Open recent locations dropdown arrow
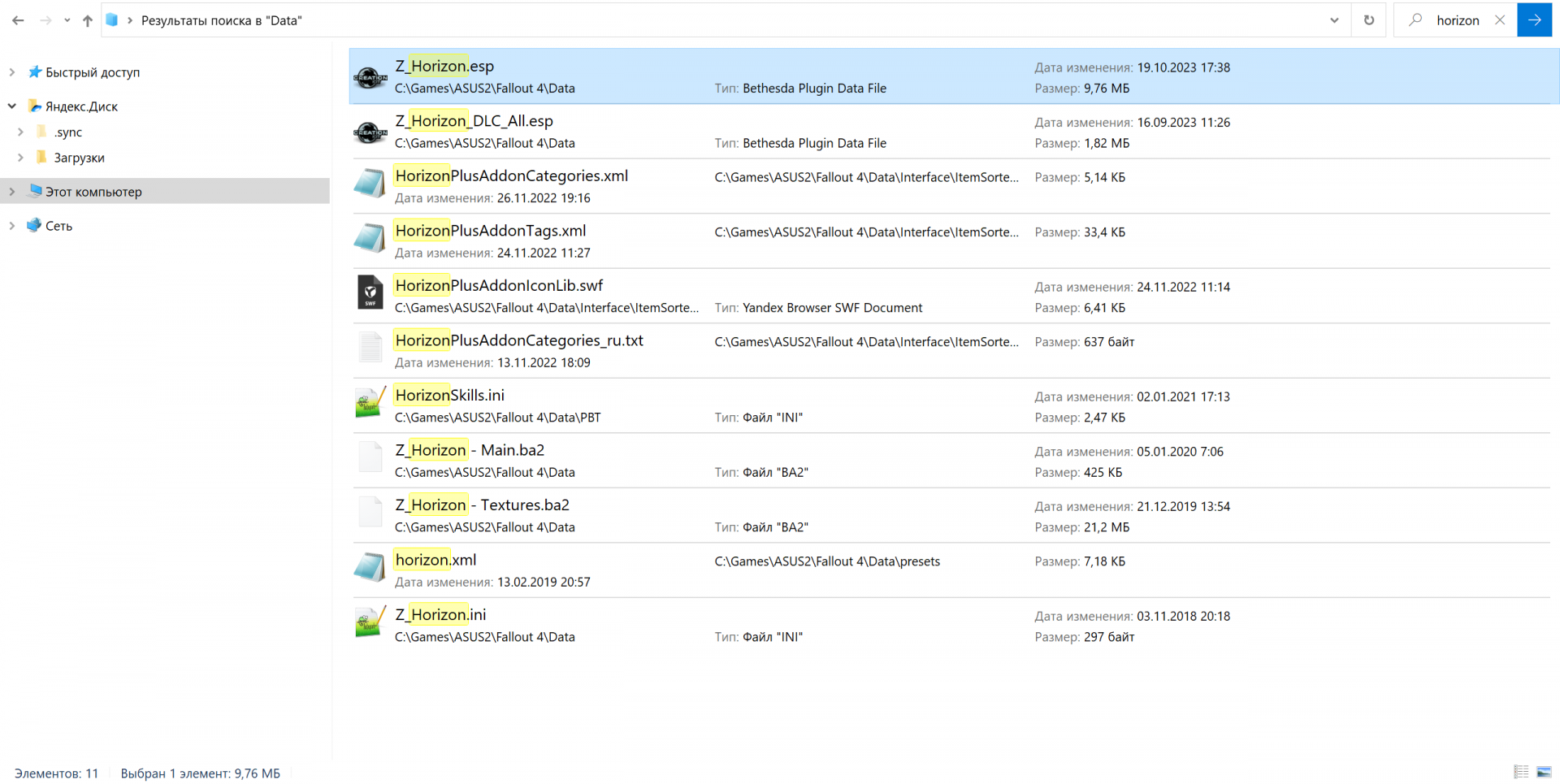This screenshot has width=1560, height=784. pyautogui.click(x=67, y=20)
